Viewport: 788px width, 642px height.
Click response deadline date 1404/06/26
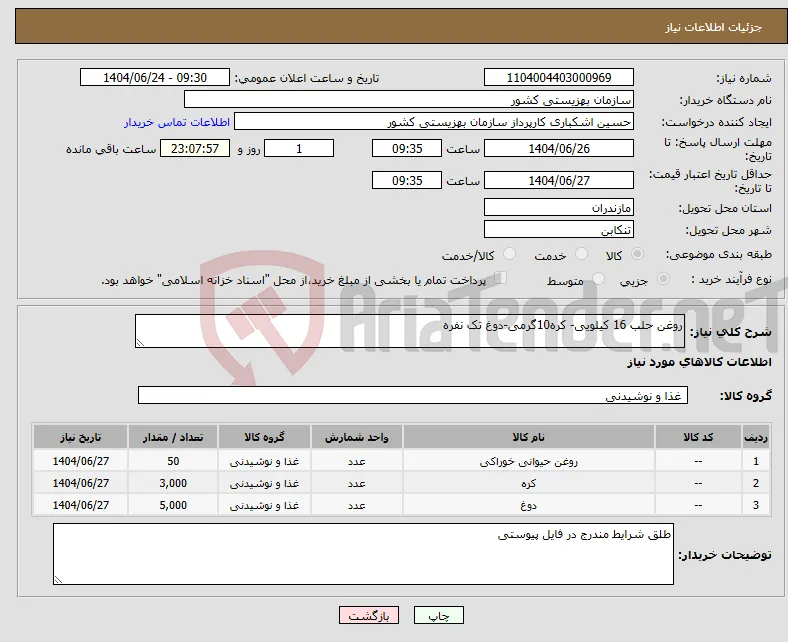point(559,148)
